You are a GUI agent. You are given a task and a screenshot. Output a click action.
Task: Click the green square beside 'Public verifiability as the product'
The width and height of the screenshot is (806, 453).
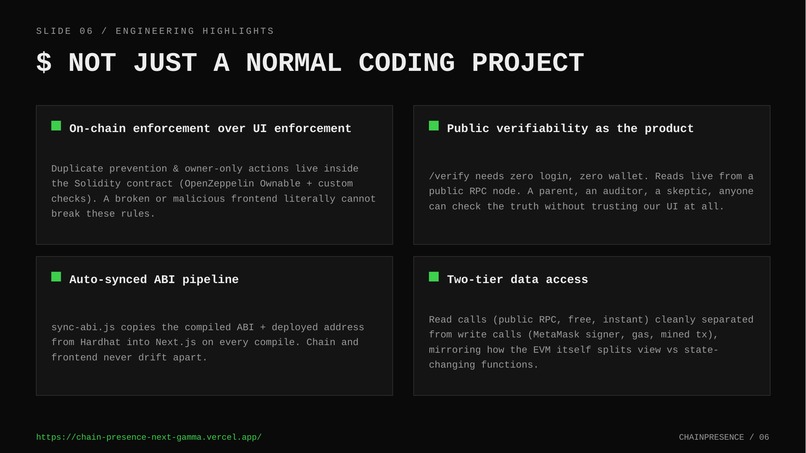click(434, 125)
